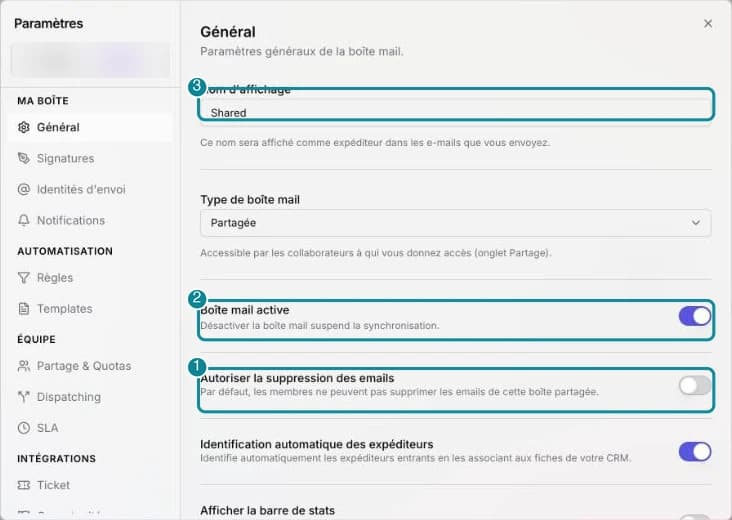The image size is (732, 520).
Task: Click the Règles funnel icon
Action: point(23,278)
